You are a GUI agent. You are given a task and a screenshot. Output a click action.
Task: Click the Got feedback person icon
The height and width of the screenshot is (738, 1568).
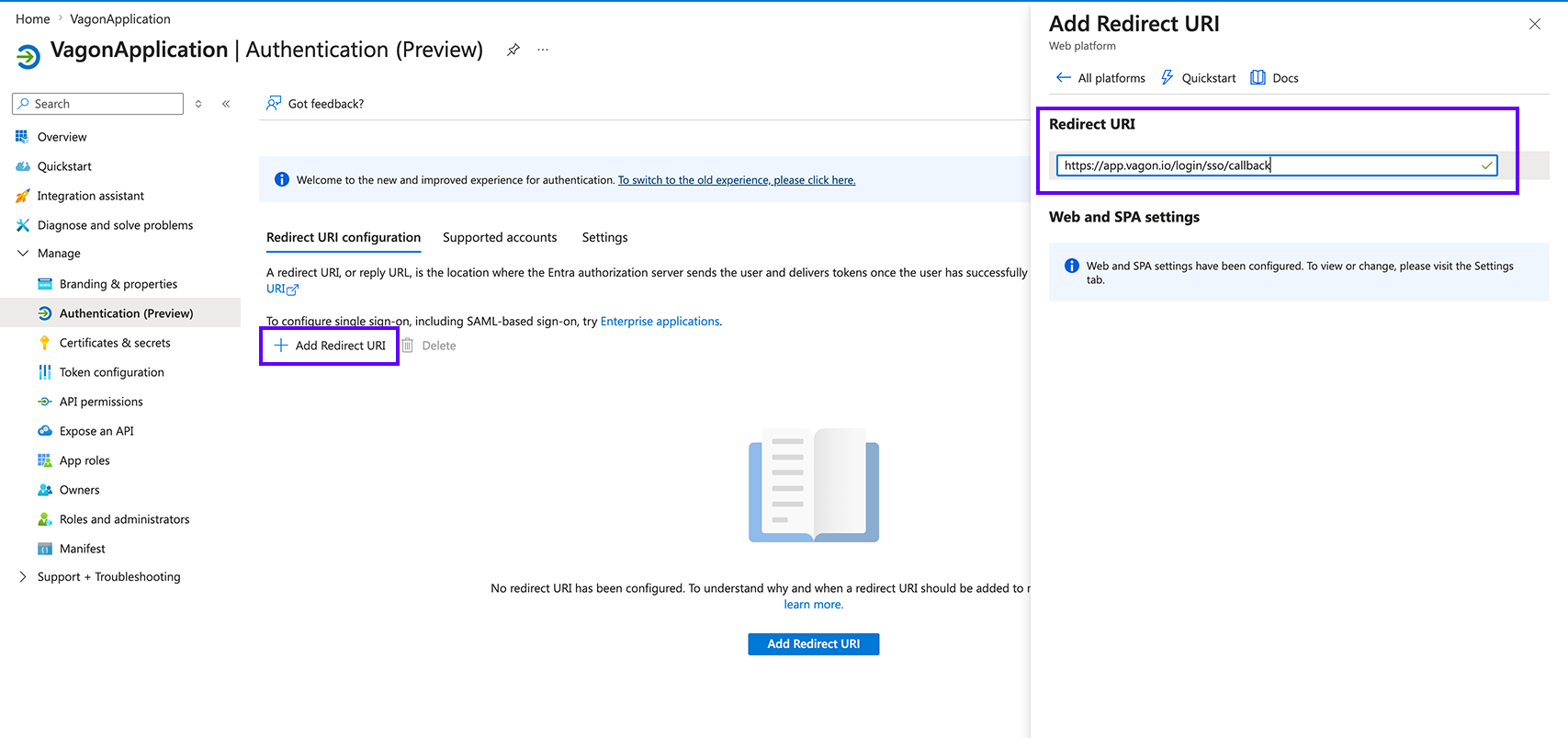point(274,103)
